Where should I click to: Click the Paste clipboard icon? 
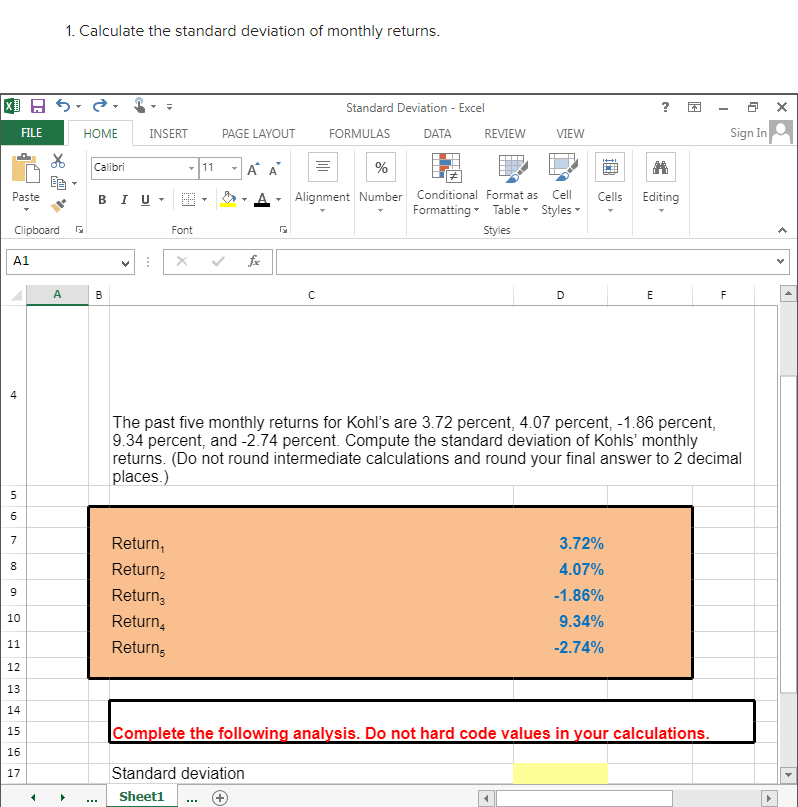(x=25, y=168)
